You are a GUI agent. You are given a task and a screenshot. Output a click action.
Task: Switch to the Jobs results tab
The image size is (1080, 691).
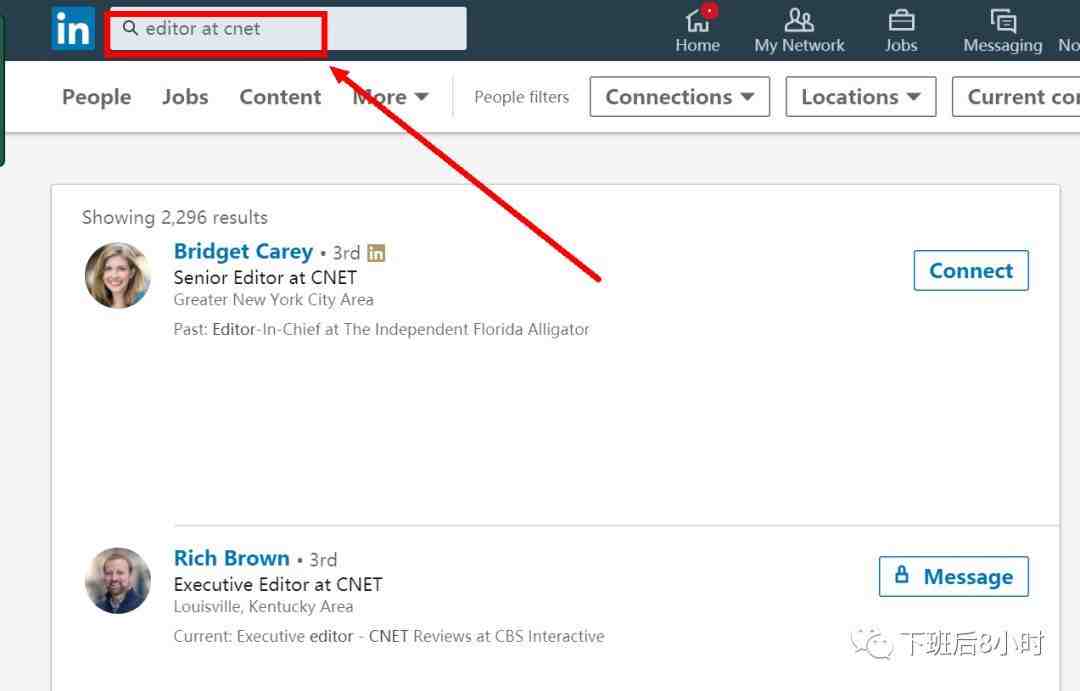[x=185, y=97]
